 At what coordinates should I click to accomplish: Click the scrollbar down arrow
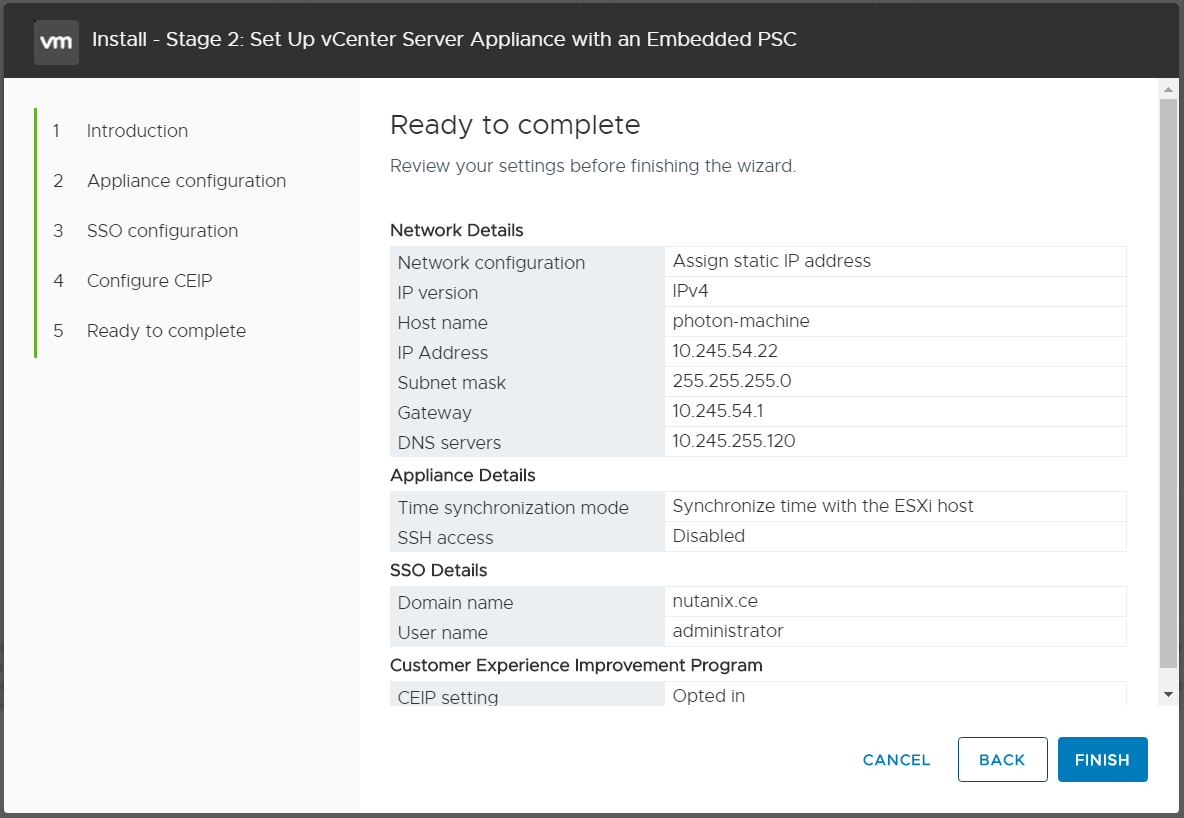1168,693
